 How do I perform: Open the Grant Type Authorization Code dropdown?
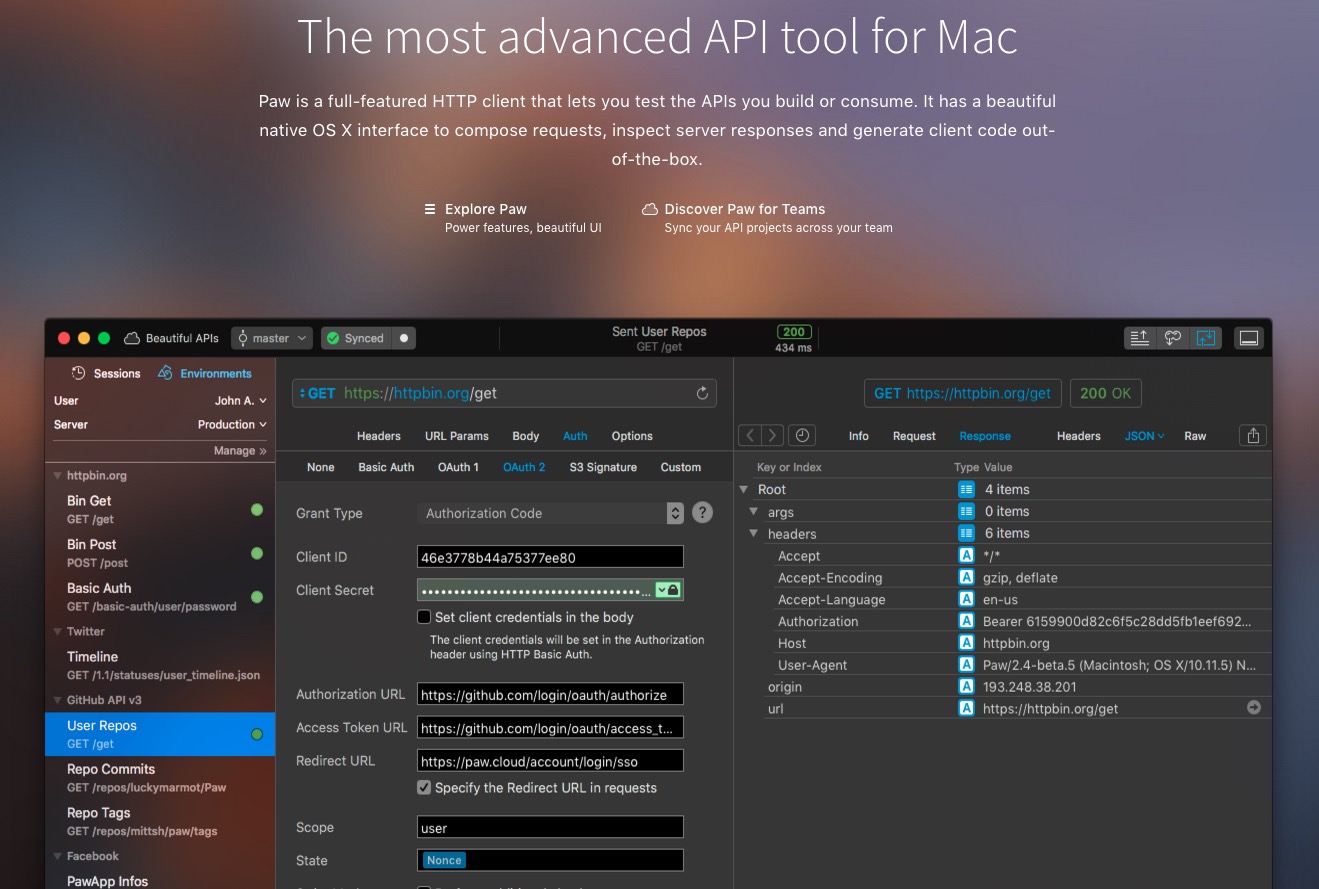[x=549, y=513]
